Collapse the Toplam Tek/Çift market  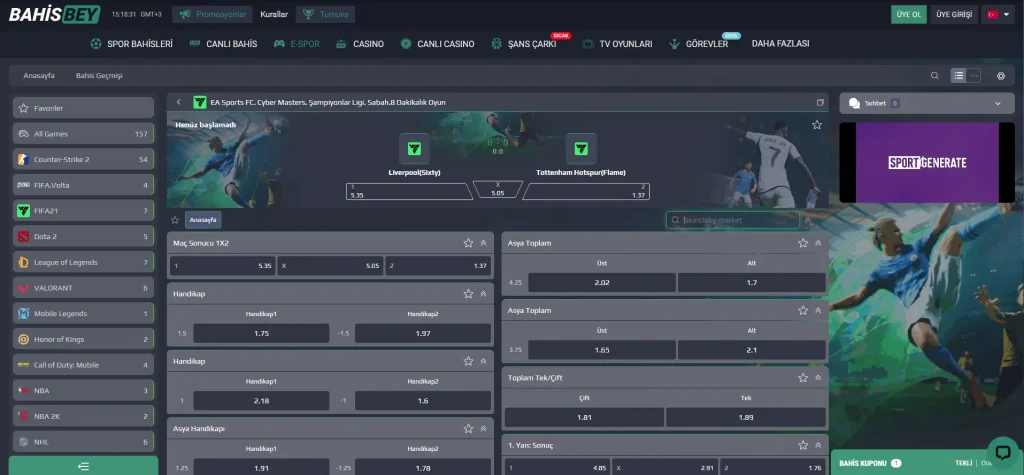(818, 378)
